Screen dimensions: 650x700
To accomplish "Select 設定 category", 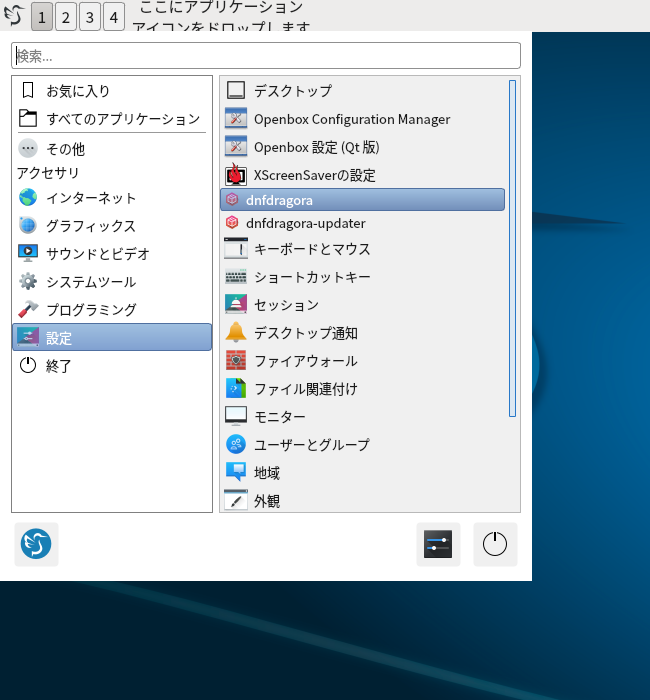I will [112, 337].
